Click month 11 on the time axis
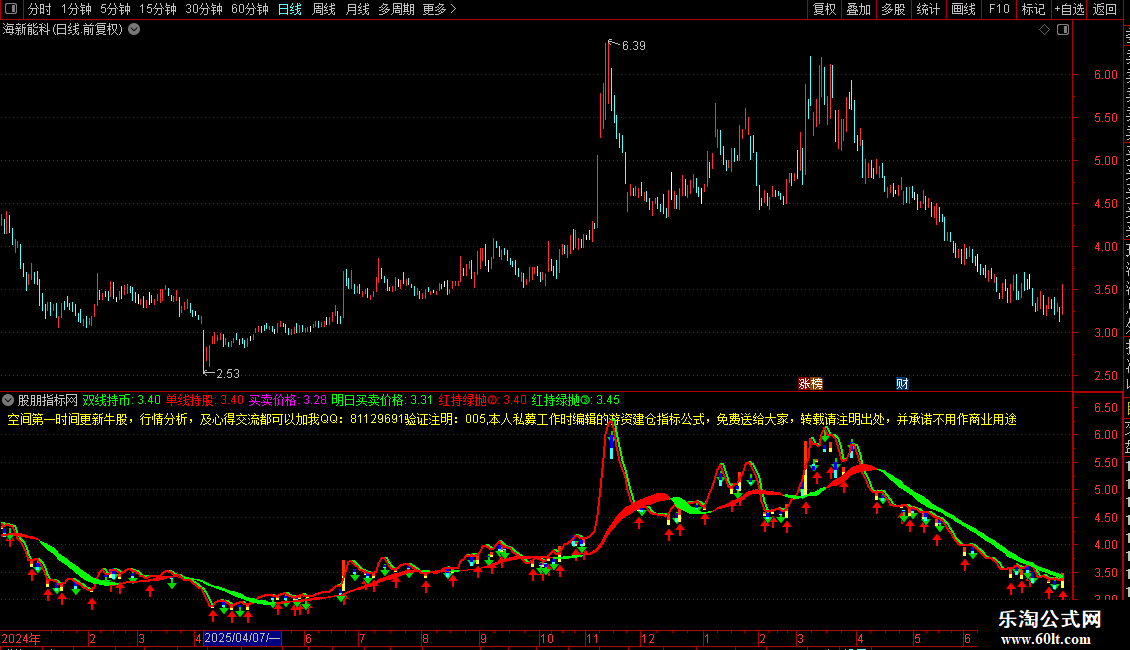The height and width of the screenshot is (650, 1130). [592, 638]
